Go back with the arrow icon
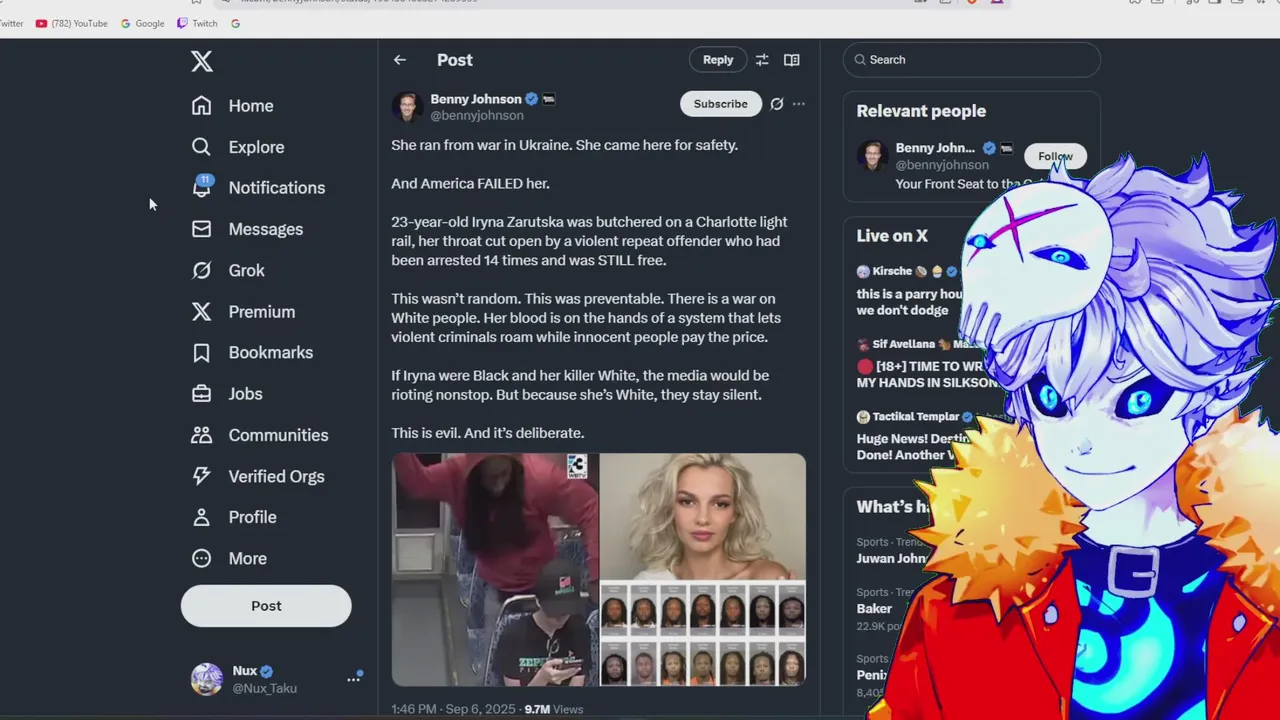 point(400,60)
